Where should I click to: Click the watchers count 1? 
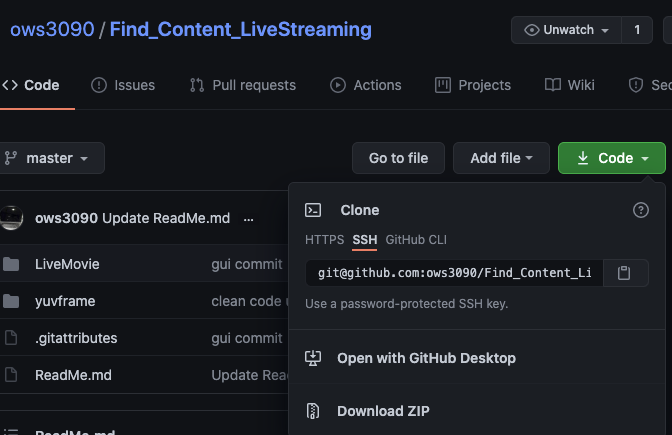pos(637,30)
